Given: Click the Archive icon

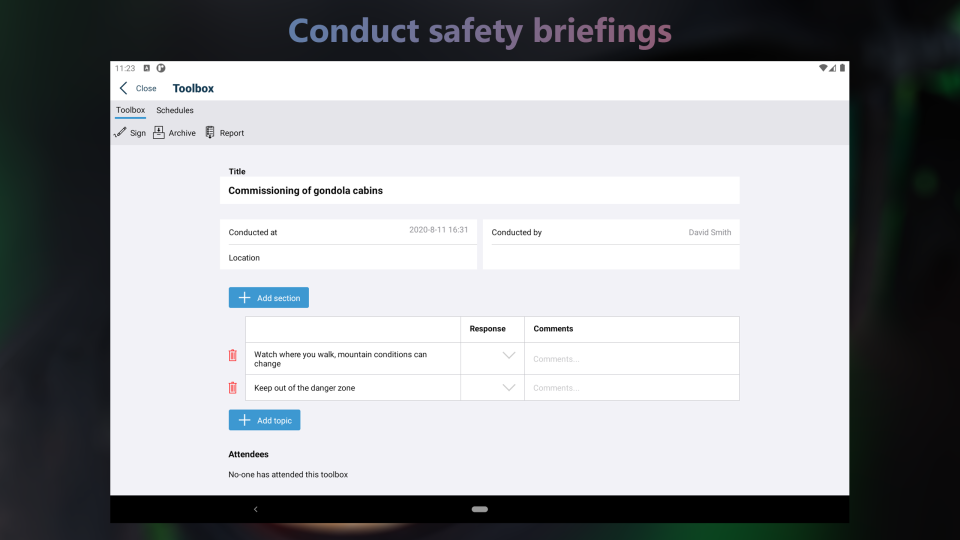Looking at the screenshot, I should [x=159, y=132].
